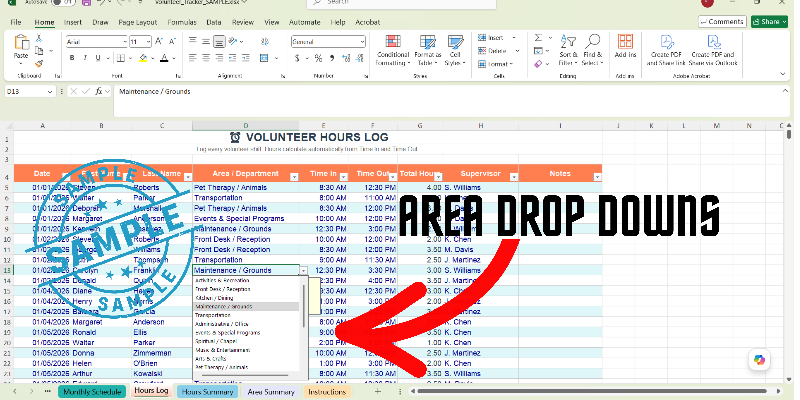The height and width of the screenshot is (400, 800).
Task: Click the Decrease Indent icon
Action: point(233,58)
